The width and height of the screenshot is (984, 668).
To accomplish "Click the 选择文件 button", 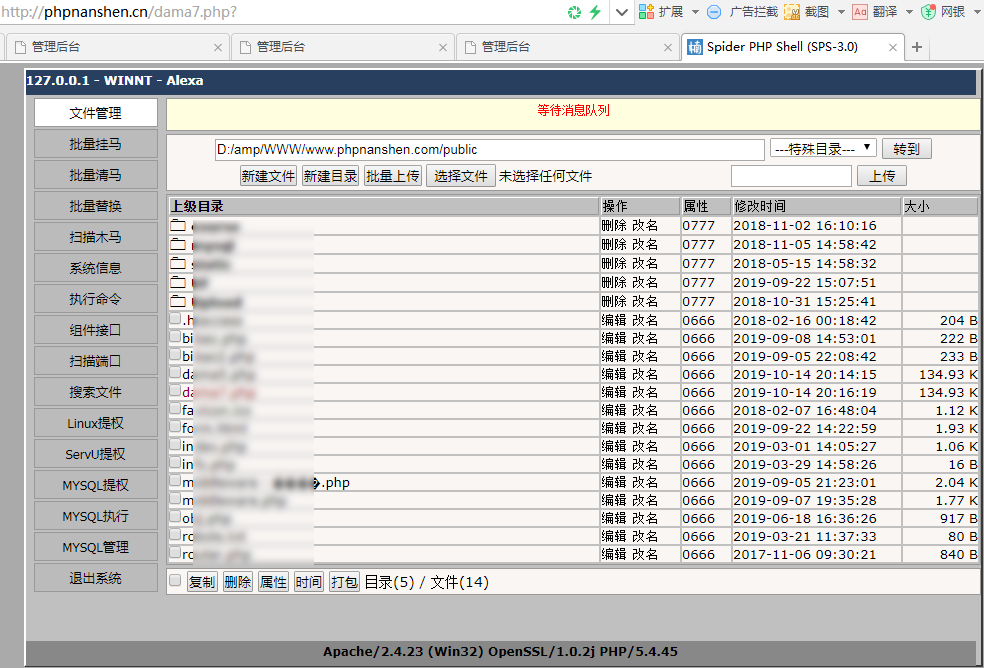I will point(461,176).
